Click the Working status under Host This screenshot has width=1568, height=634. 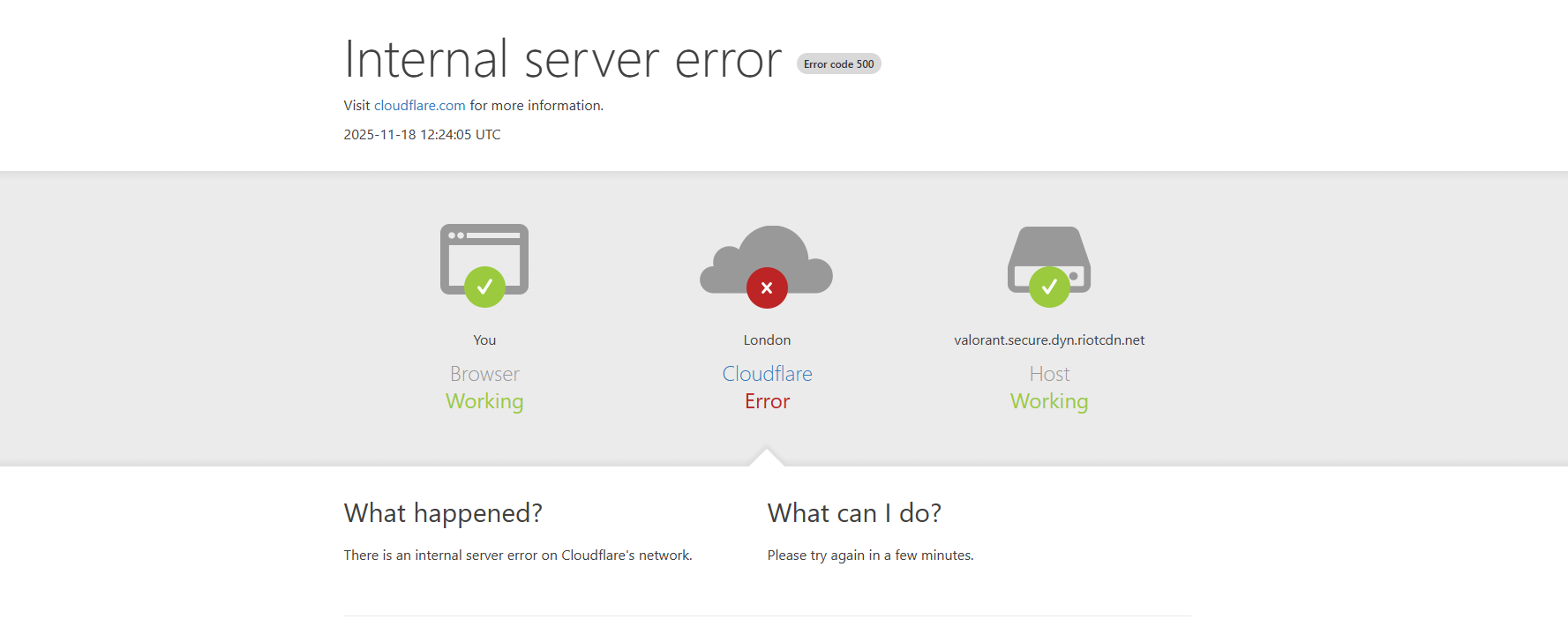1049,402
